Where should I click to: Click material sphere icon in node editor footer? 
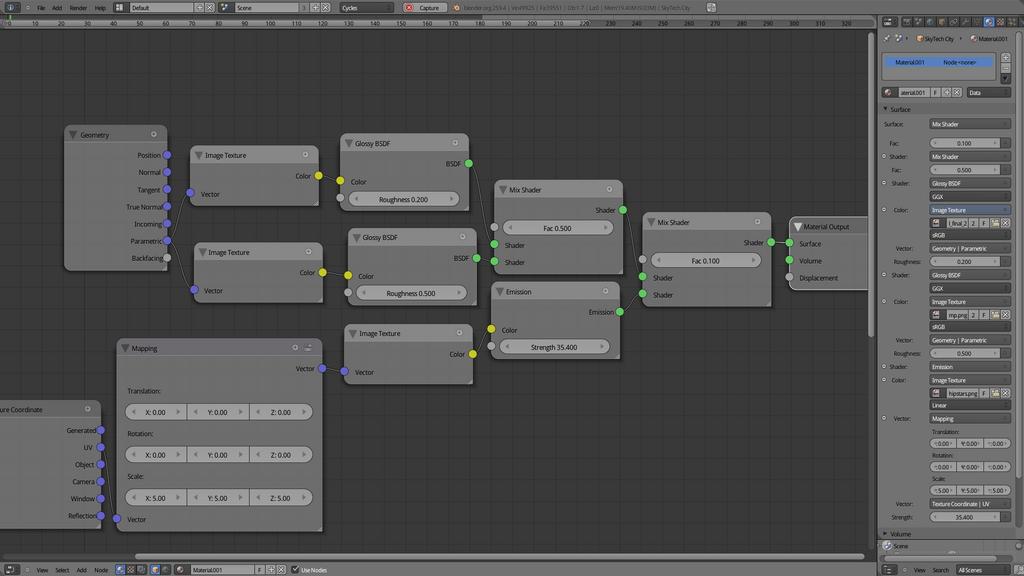coord(180,569)
